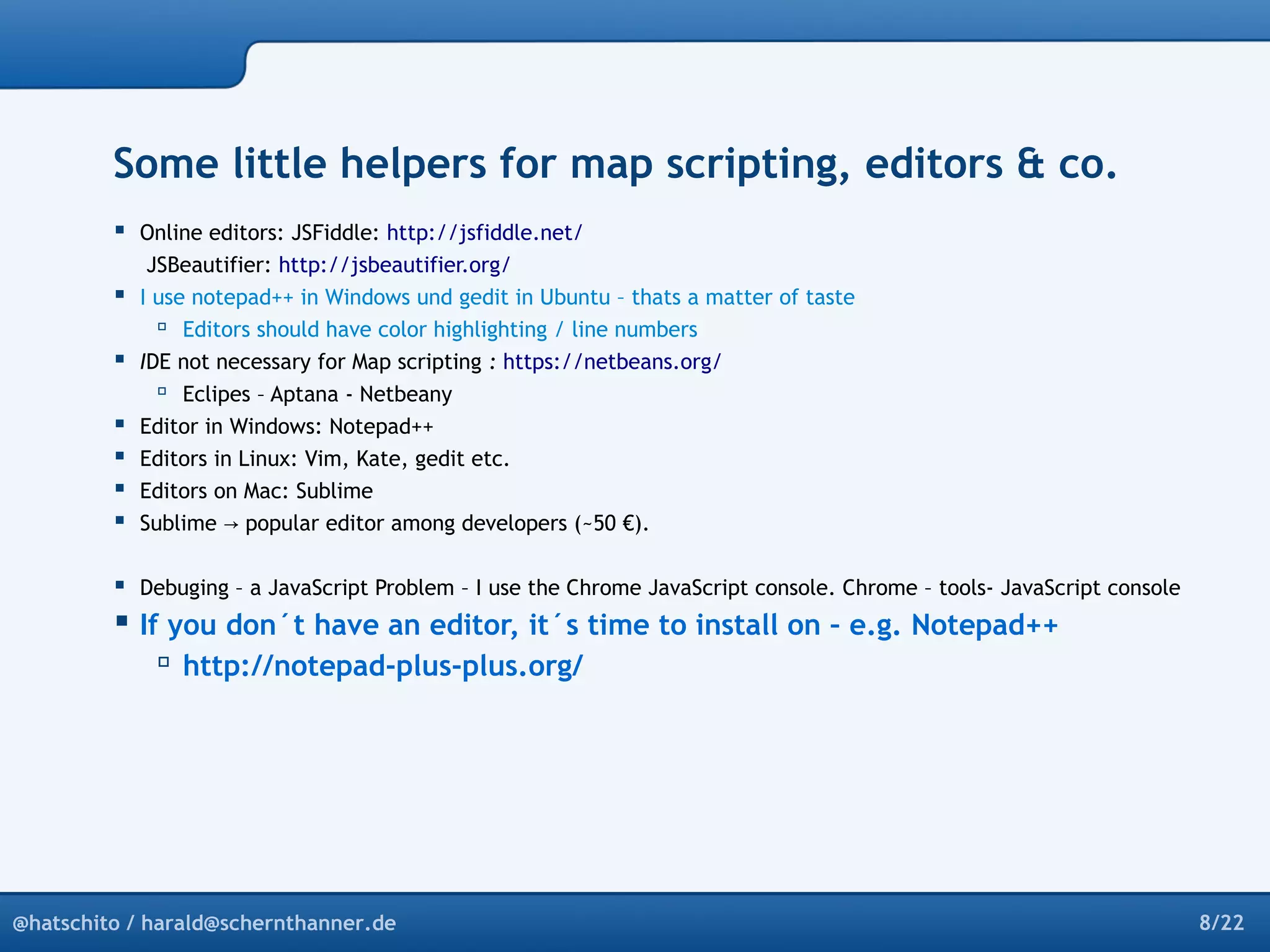Click the 'Debuging – a JavaScript Problem' line
The image size is (1270, 952).
(660, 588)
